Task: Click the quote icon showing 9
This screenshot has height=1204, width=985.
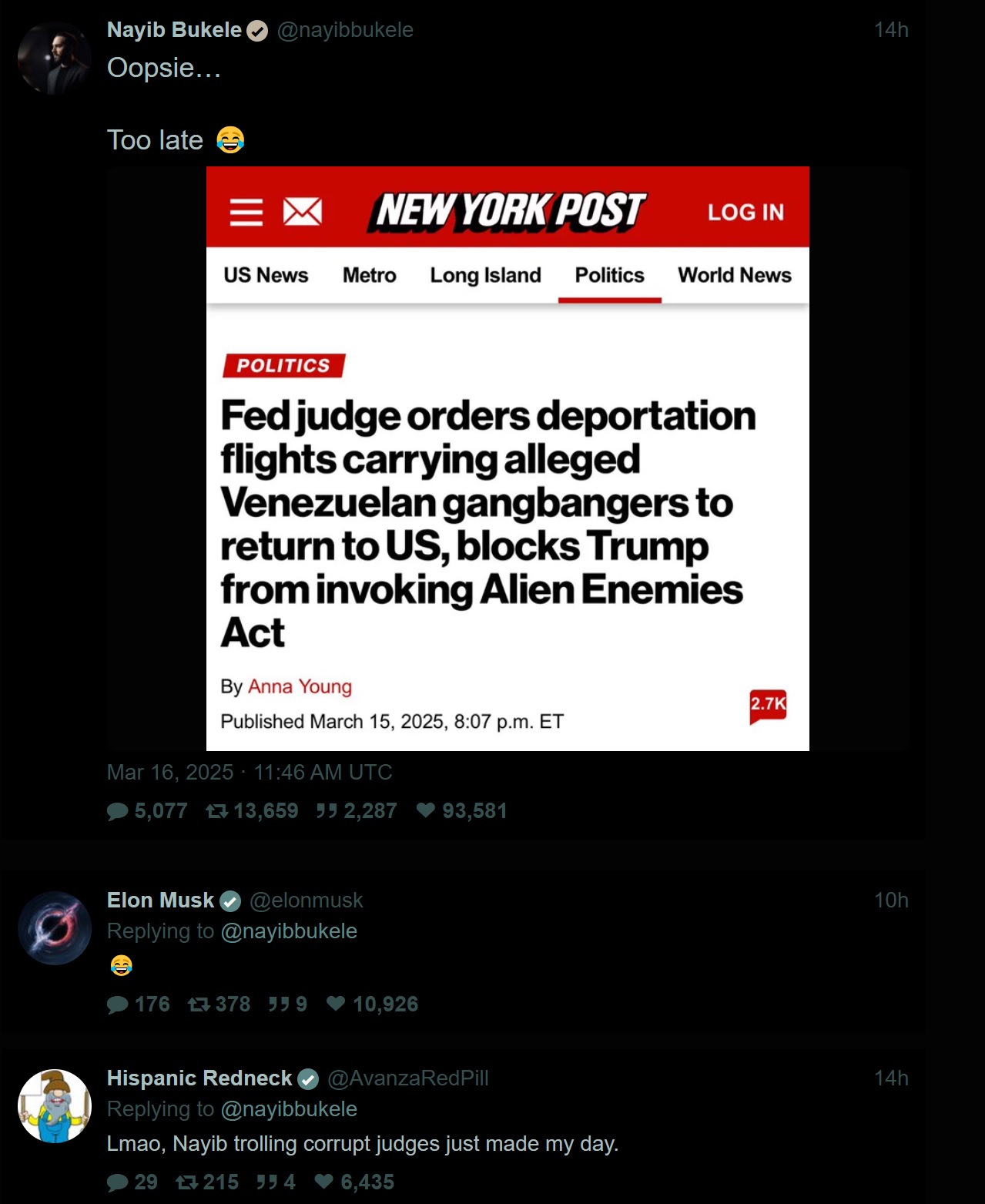Action: [x=279, y=1004]
